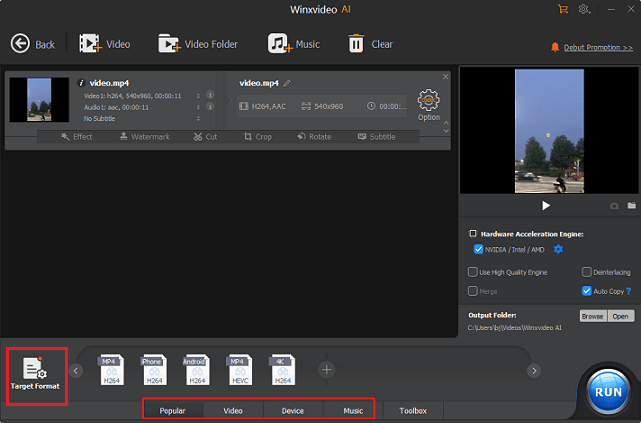The width and height of the screenshot is (641, 423).
Task: Enable Use High Quality Engine
Action: click(473, 272)
